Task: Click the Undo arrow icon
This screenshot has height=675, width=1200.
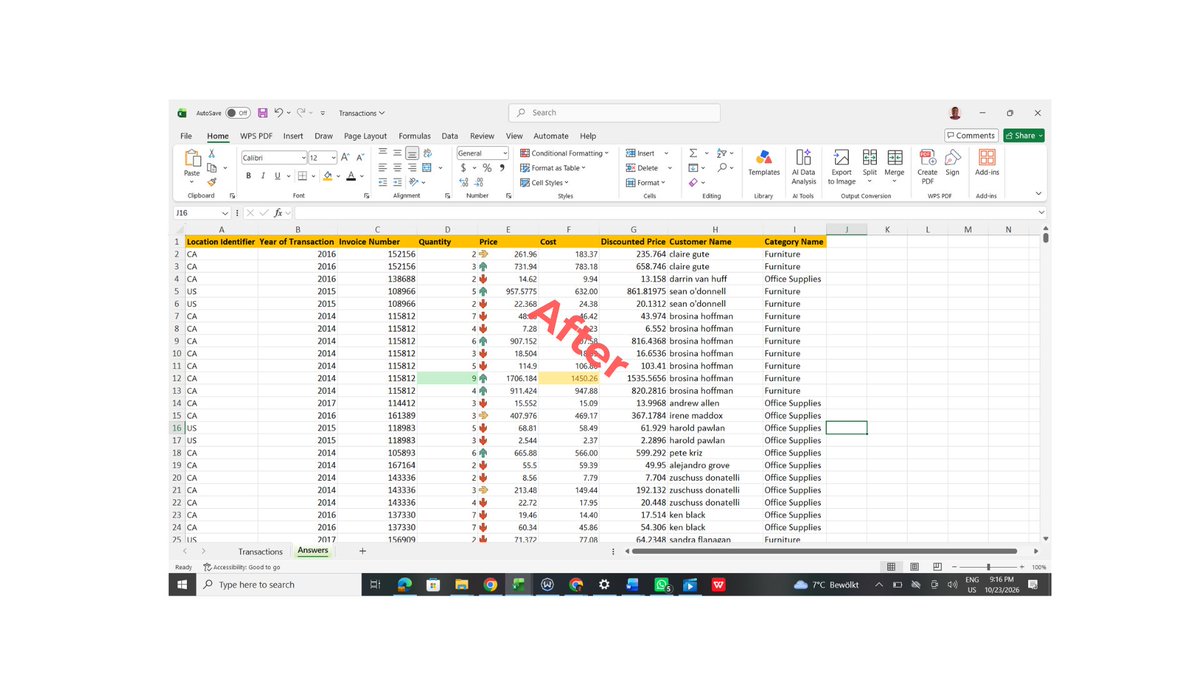Action: (x=279, y=113)
